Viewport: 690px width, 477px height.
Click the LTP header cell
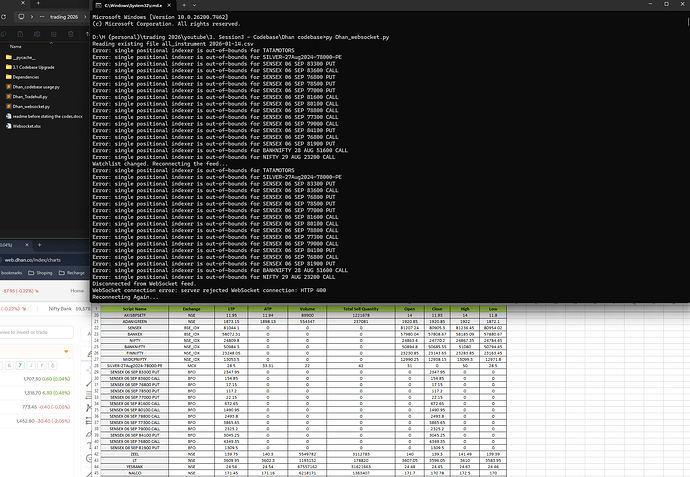(x=231, y=309)
